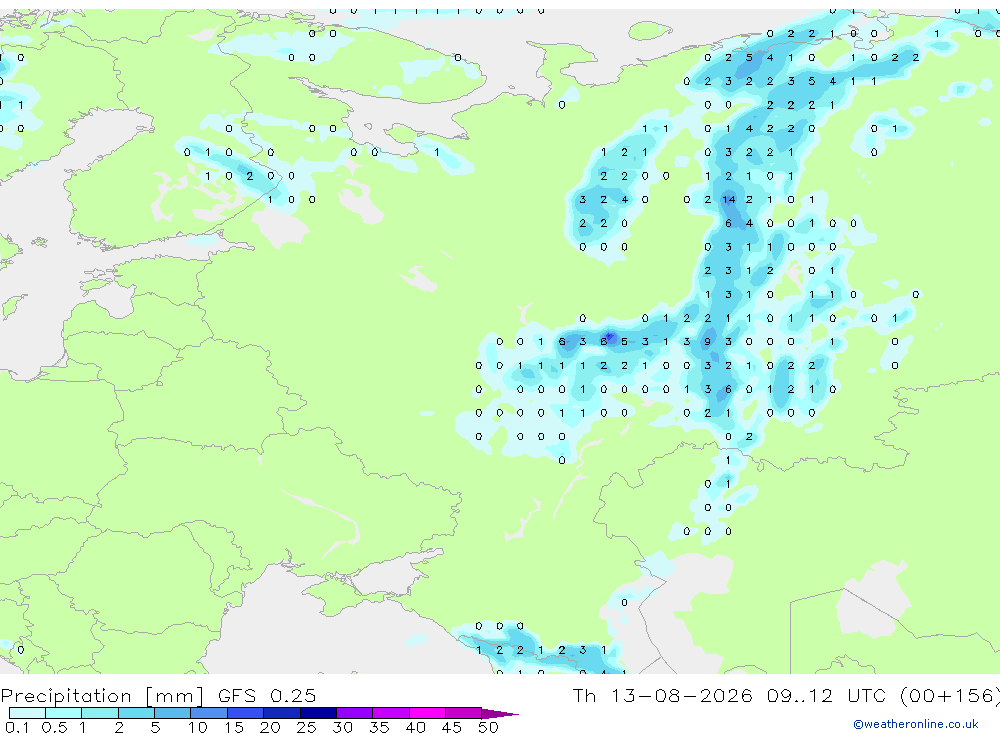
Task: Click the '45' legend scale label
Action: (x=452, y=727)
